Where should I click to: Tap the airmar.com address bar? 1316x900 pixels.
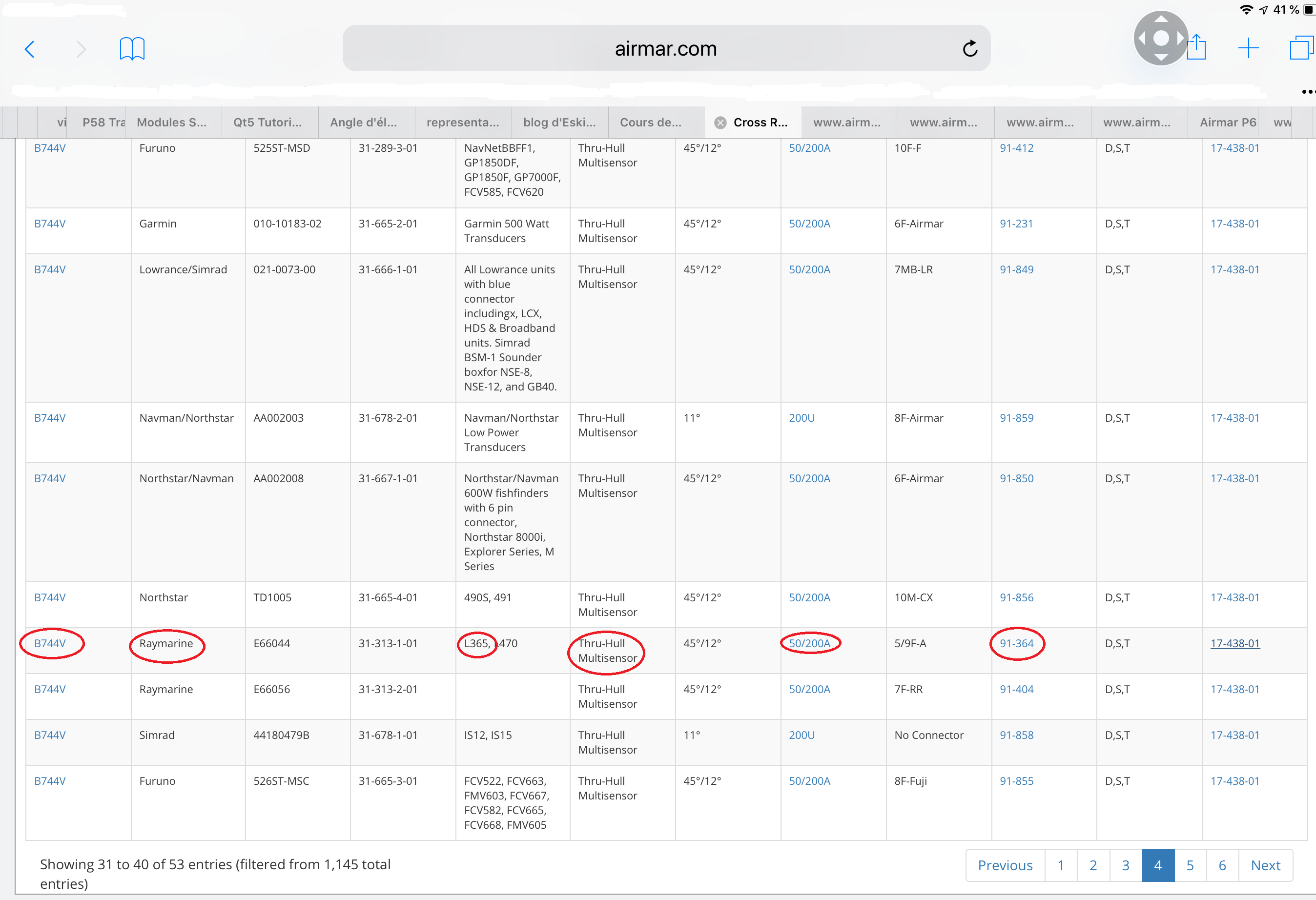pos(666,49)
